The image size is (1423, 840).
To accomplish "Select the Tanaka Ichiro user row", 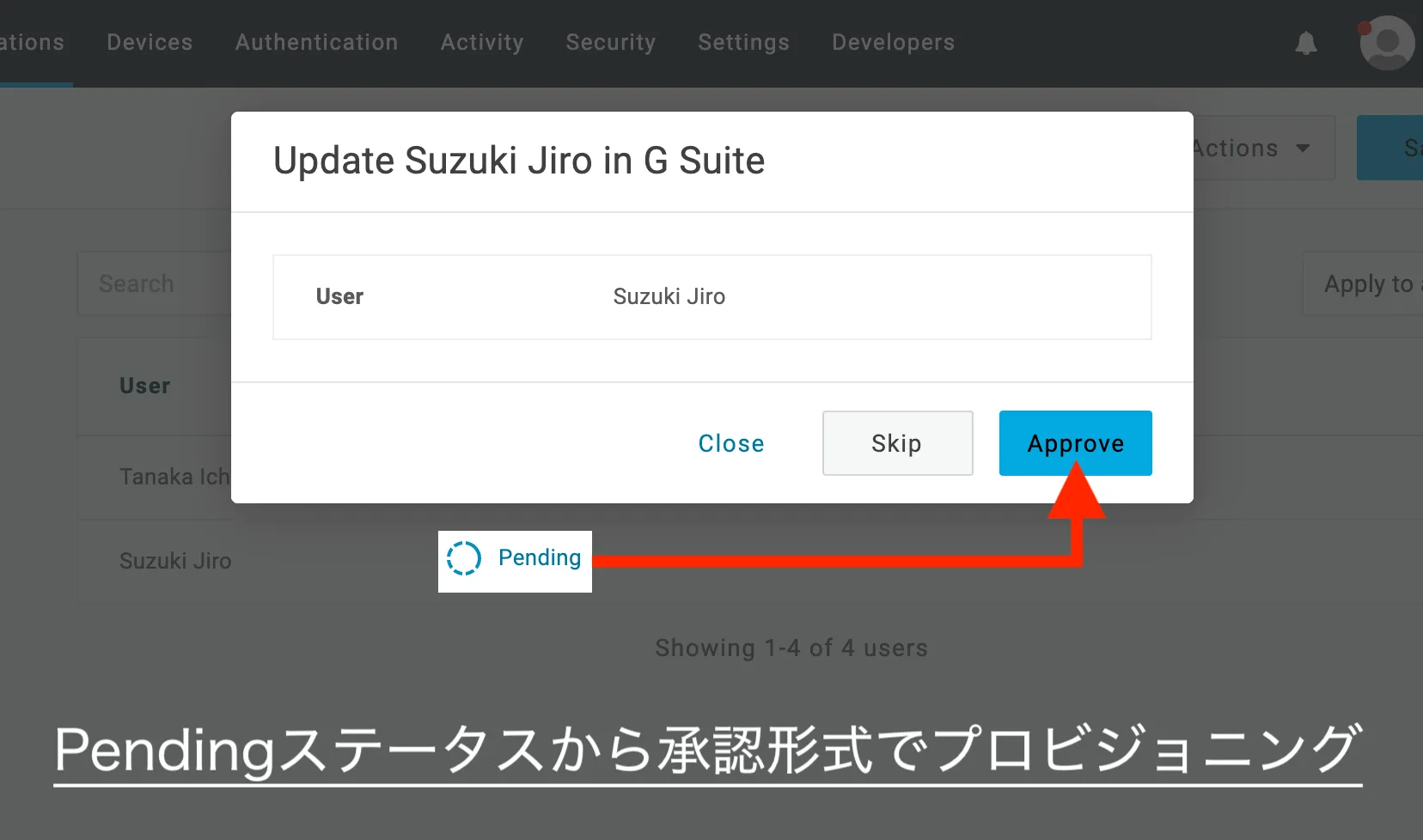I will pos(174,477).
